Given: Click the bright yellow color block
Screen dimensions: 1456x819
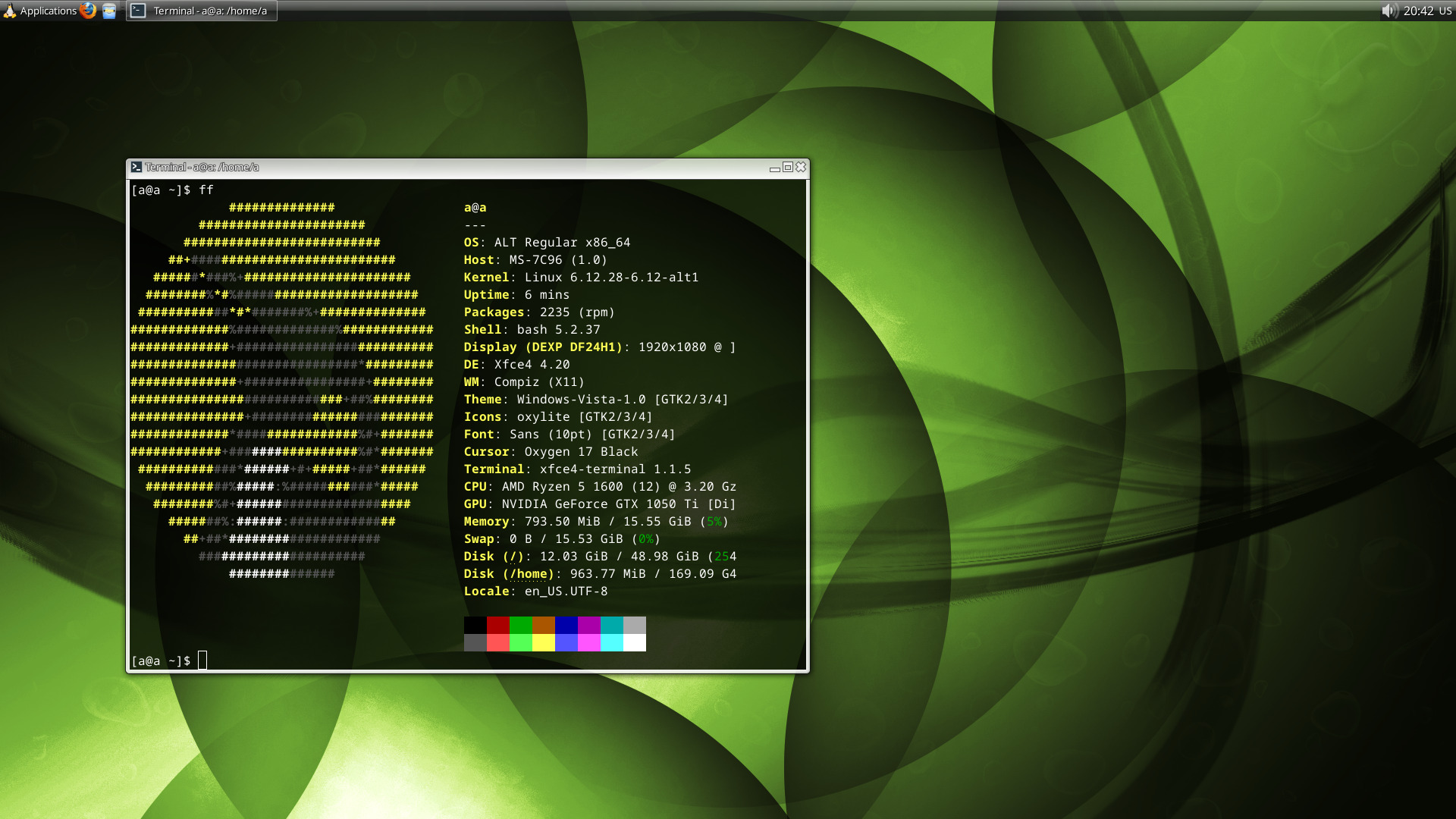Looking at the screenshot, I should coord(543,642).
